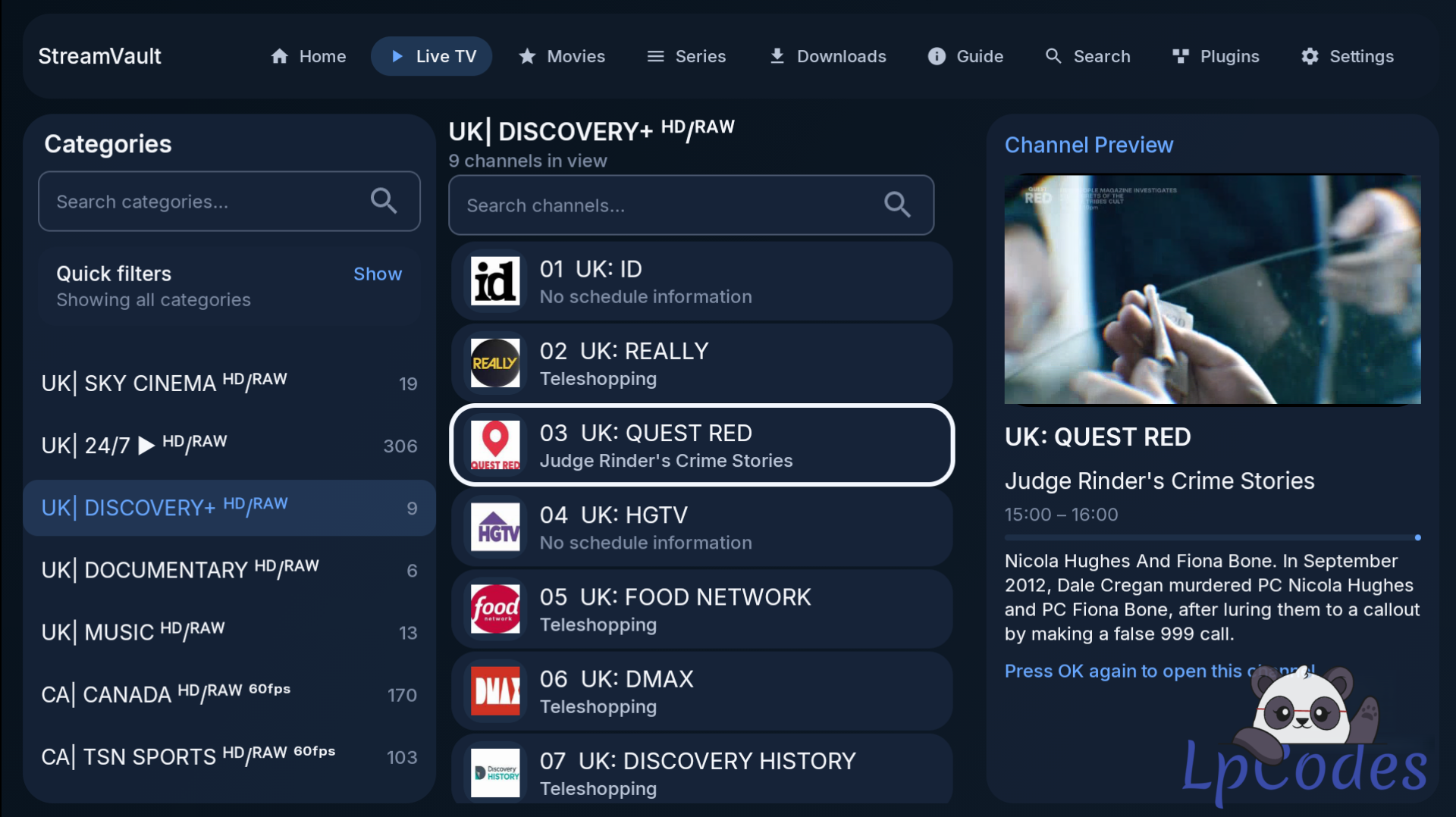Click the DMAX channel logo
Image resolution: width=1456 pixels, height=817 pixels.
pyautogui.click(x=495, y=690)
